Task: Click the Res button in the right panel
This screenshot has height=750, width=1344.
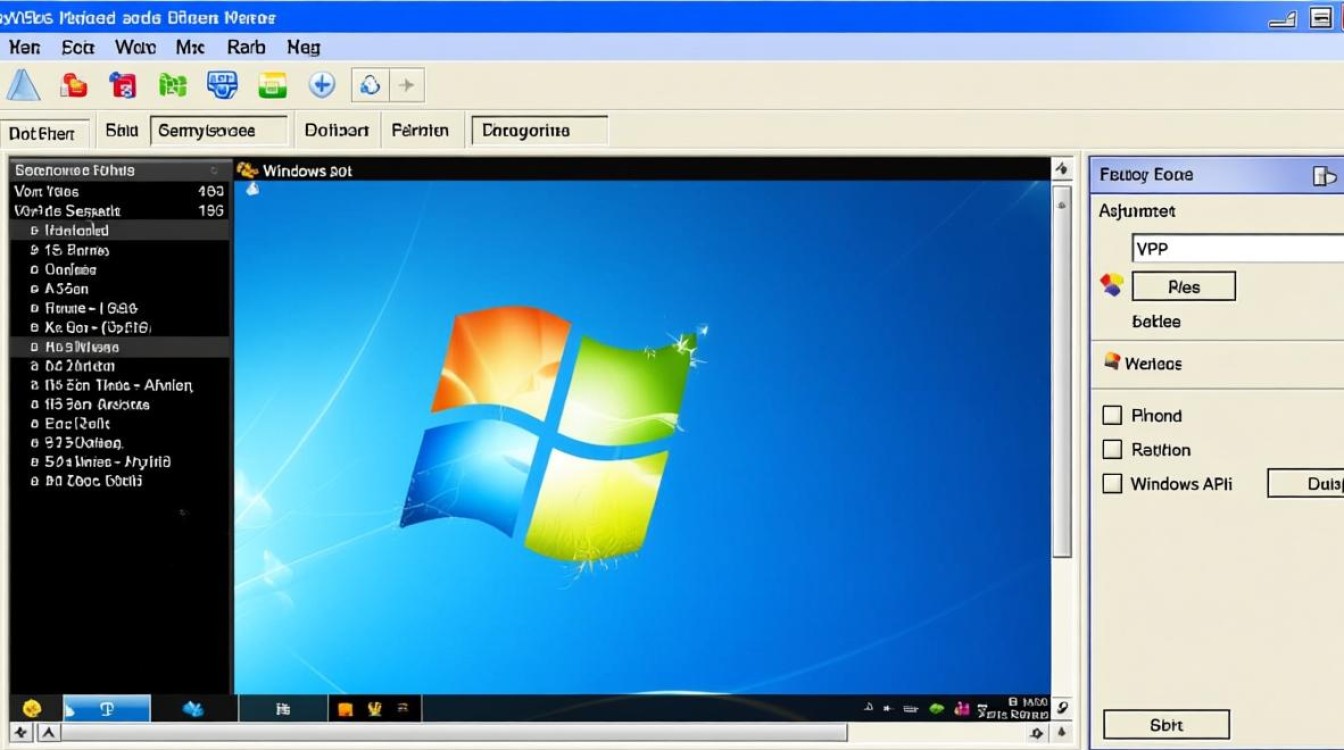Action: (x=1182, y=285)
